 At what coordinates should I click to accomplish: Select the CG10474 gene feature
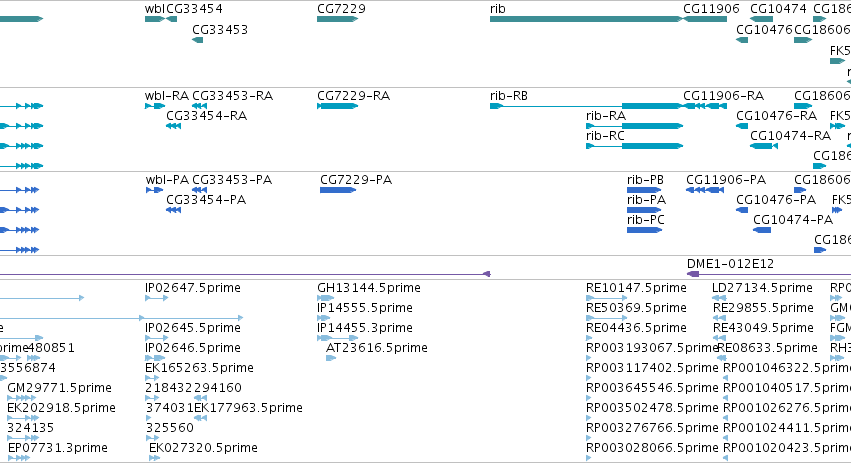[761, 19]
